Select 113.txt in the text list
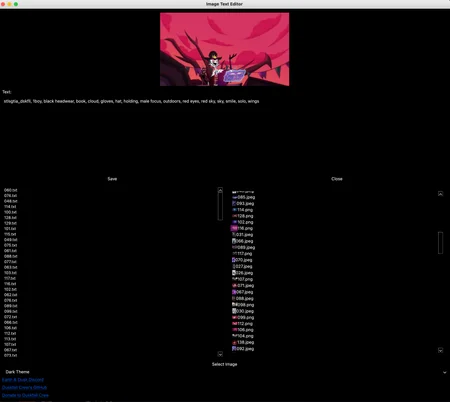Viewport: 450px width, 402px height. tap(10, 339)
